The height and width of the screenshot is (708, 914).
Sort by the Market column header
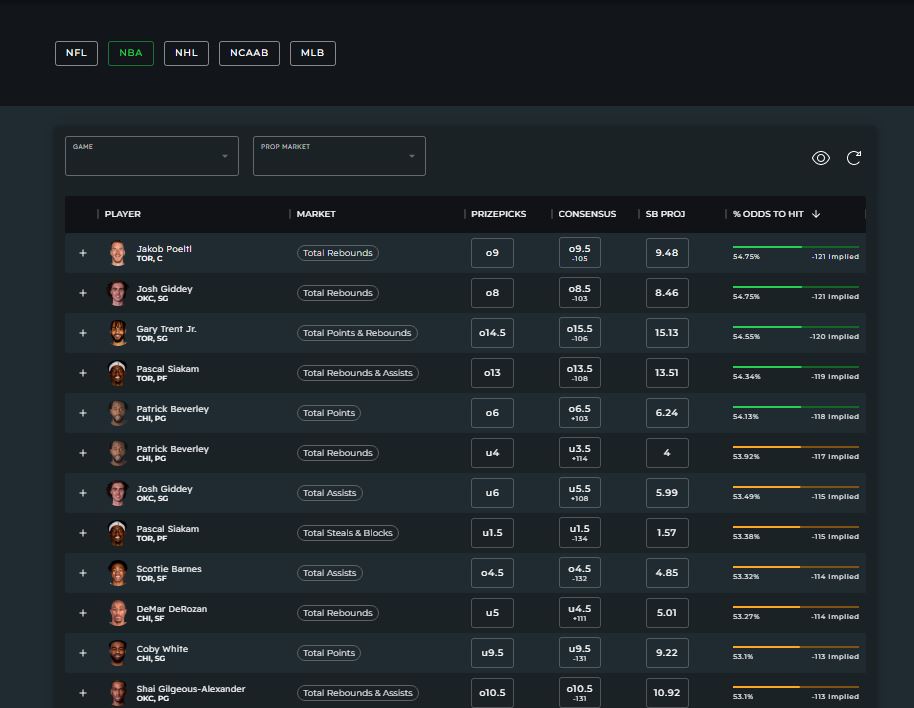tap(316, 214)
